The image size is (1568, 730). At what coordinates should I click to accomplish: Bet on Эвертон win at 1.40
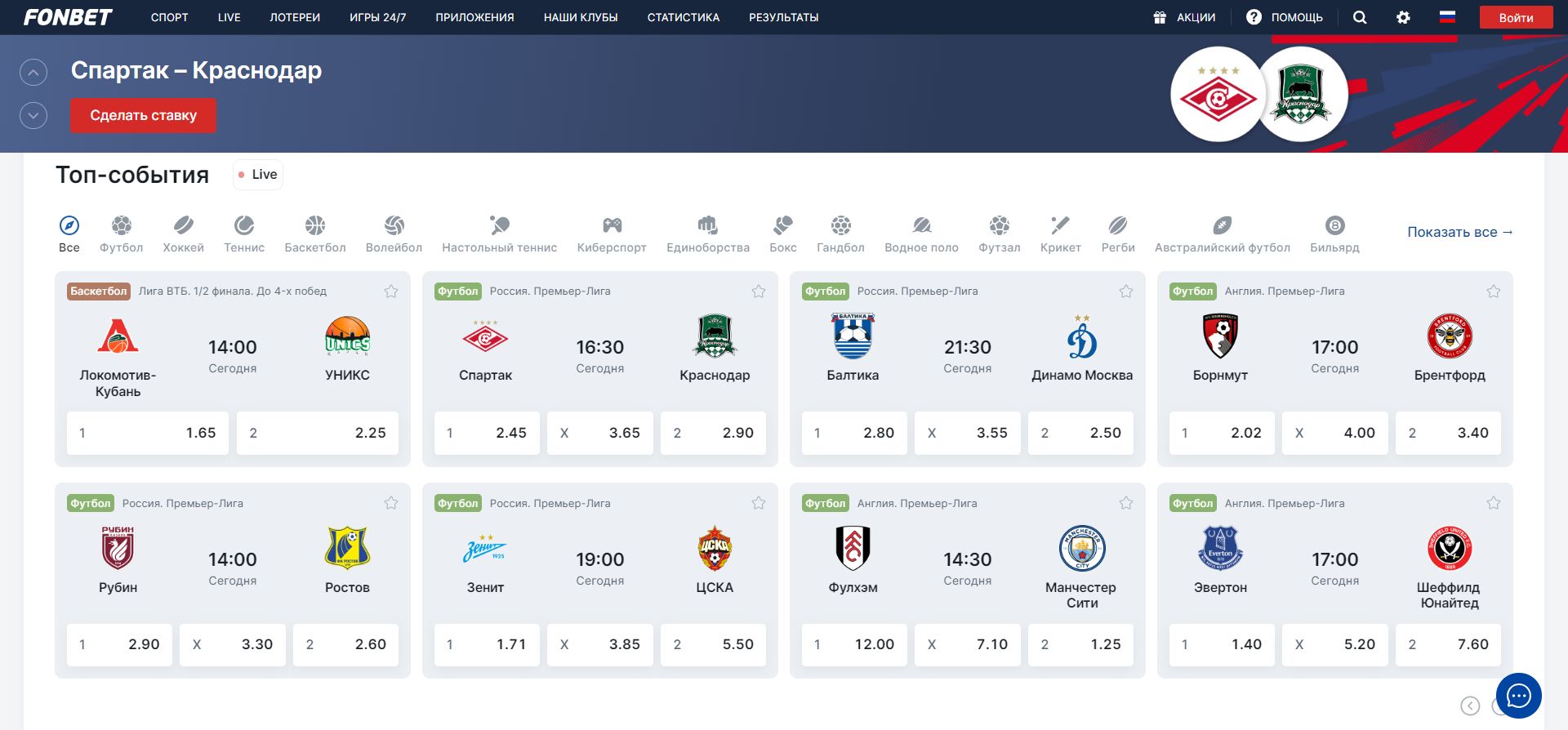(1222, 644)
